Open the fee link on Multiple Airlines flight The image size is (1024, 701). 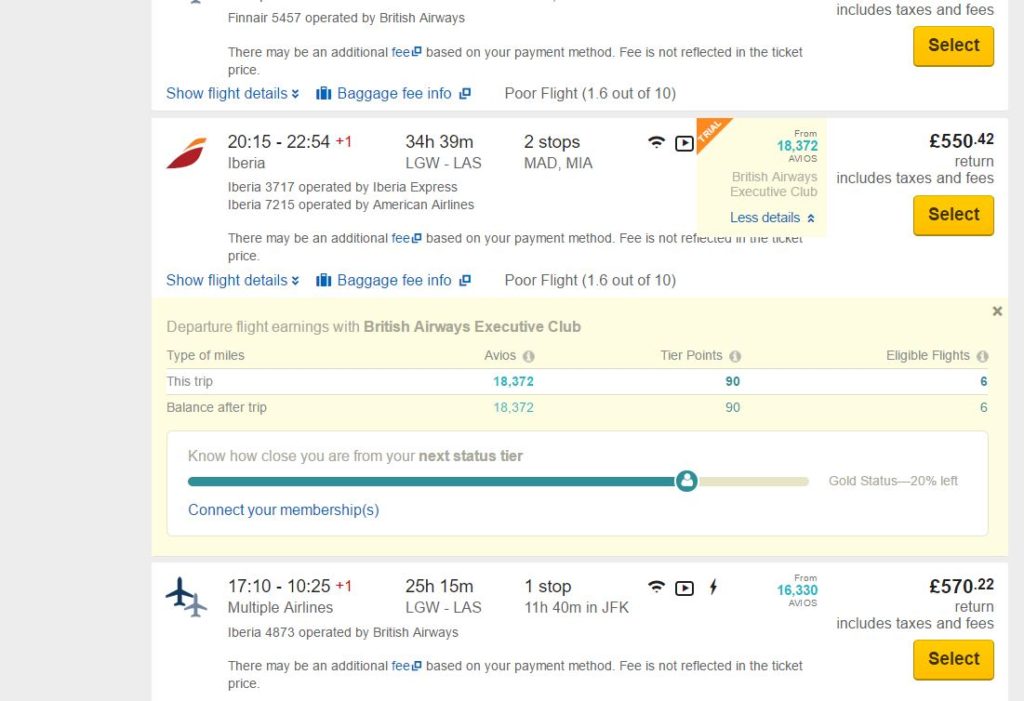click(406, 666)
